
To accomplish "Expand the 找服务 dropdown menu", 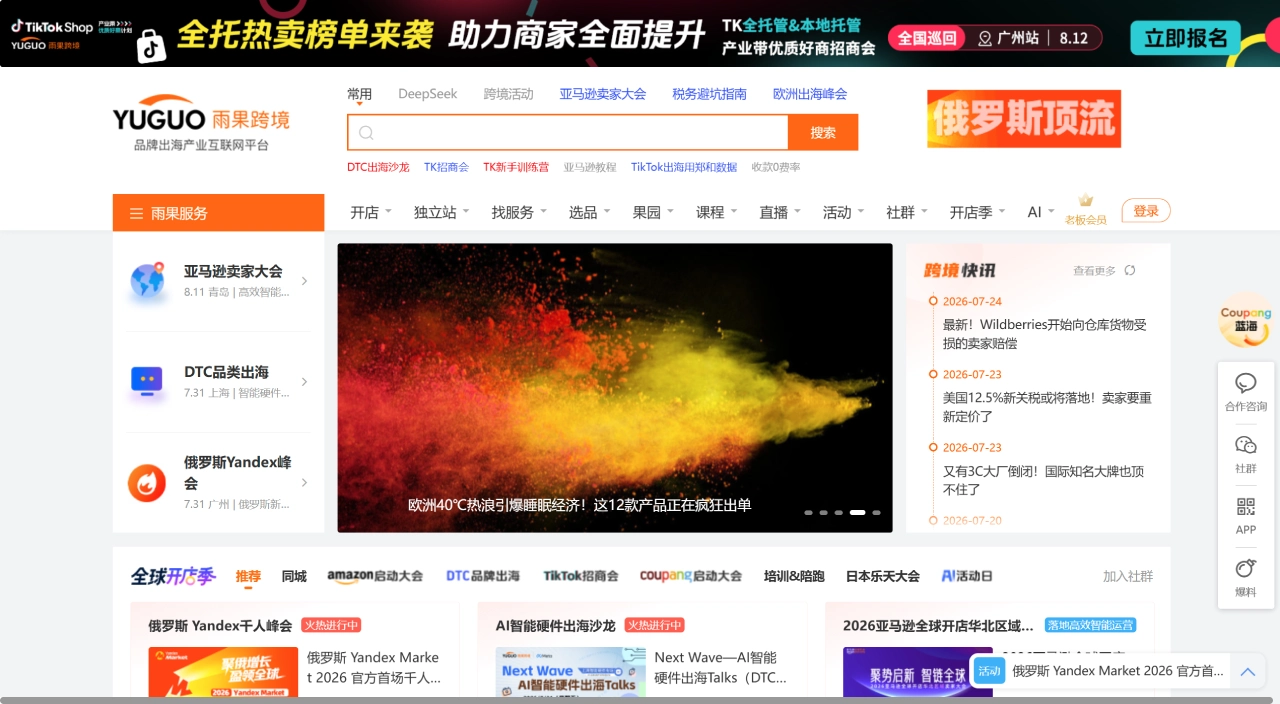I will [x=519, y=212].
